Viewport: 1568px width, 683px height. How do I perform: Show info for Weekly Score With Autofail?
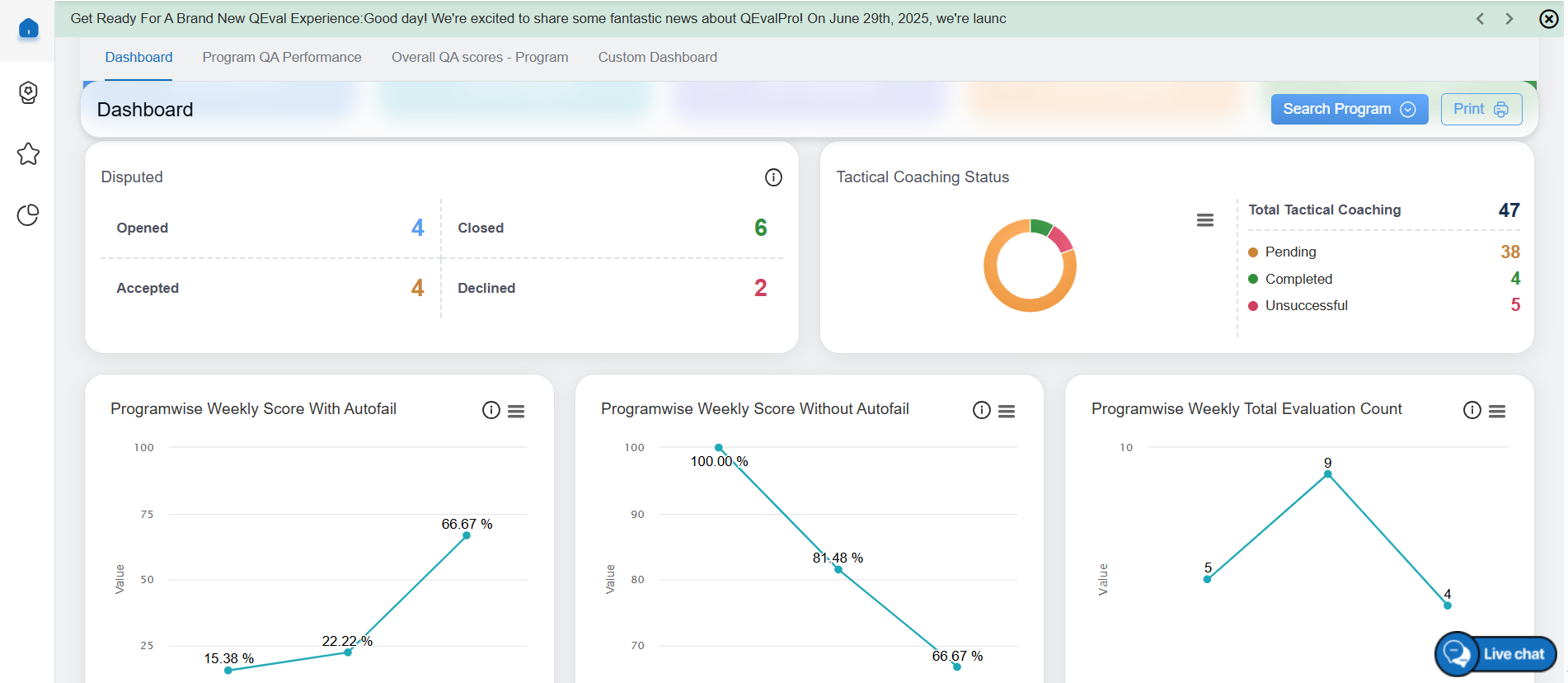[x=491, y=411]
